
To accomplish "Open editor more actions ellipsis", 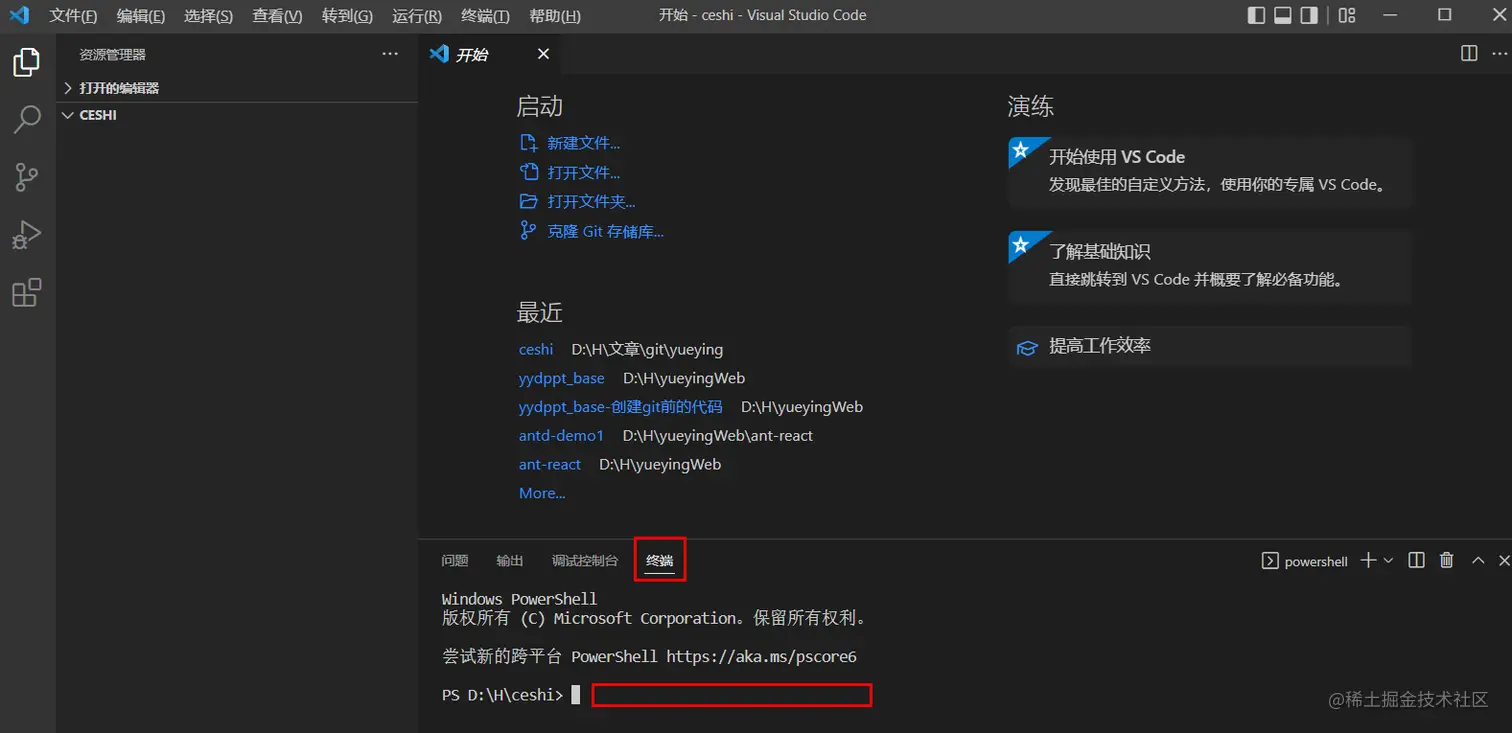I will pyautogui.click(x=1498, y=54).
